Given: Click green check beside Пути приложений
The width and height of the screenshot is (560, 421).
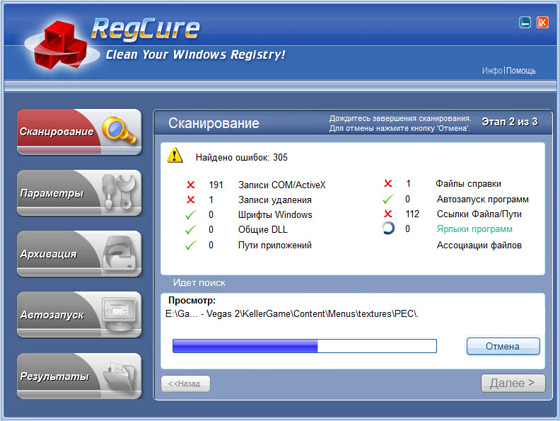Looking at the screenshot, I should [x=190, y=245].
